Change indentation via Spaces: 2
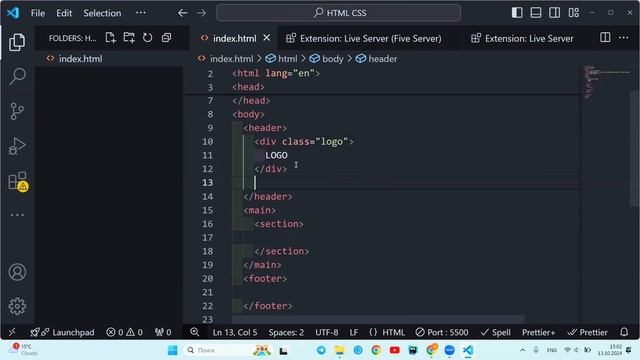The image size is (640, 360). [286, 332]
